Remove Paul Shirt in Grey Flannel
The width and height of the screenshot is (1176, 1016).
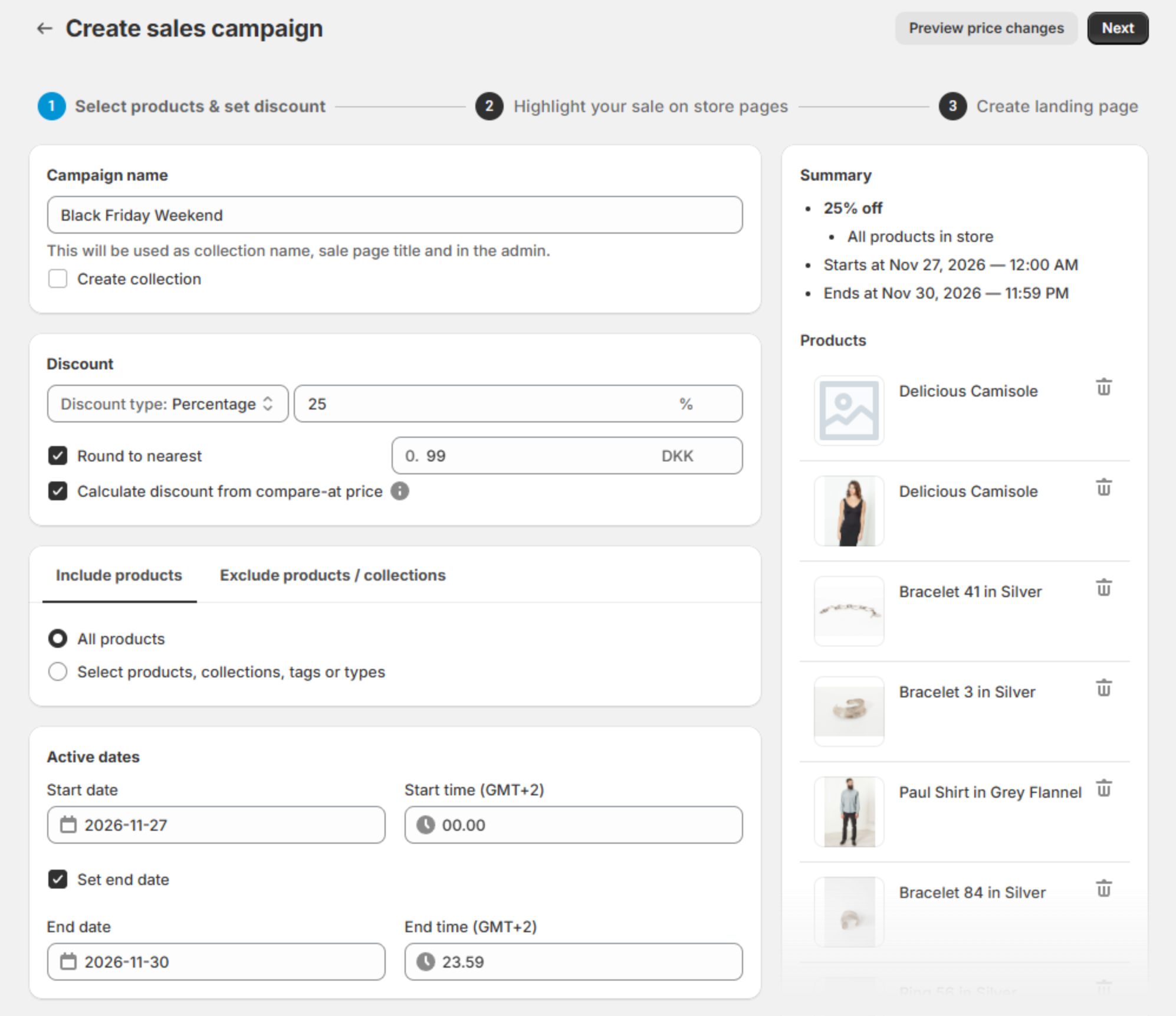[1103, 788]
